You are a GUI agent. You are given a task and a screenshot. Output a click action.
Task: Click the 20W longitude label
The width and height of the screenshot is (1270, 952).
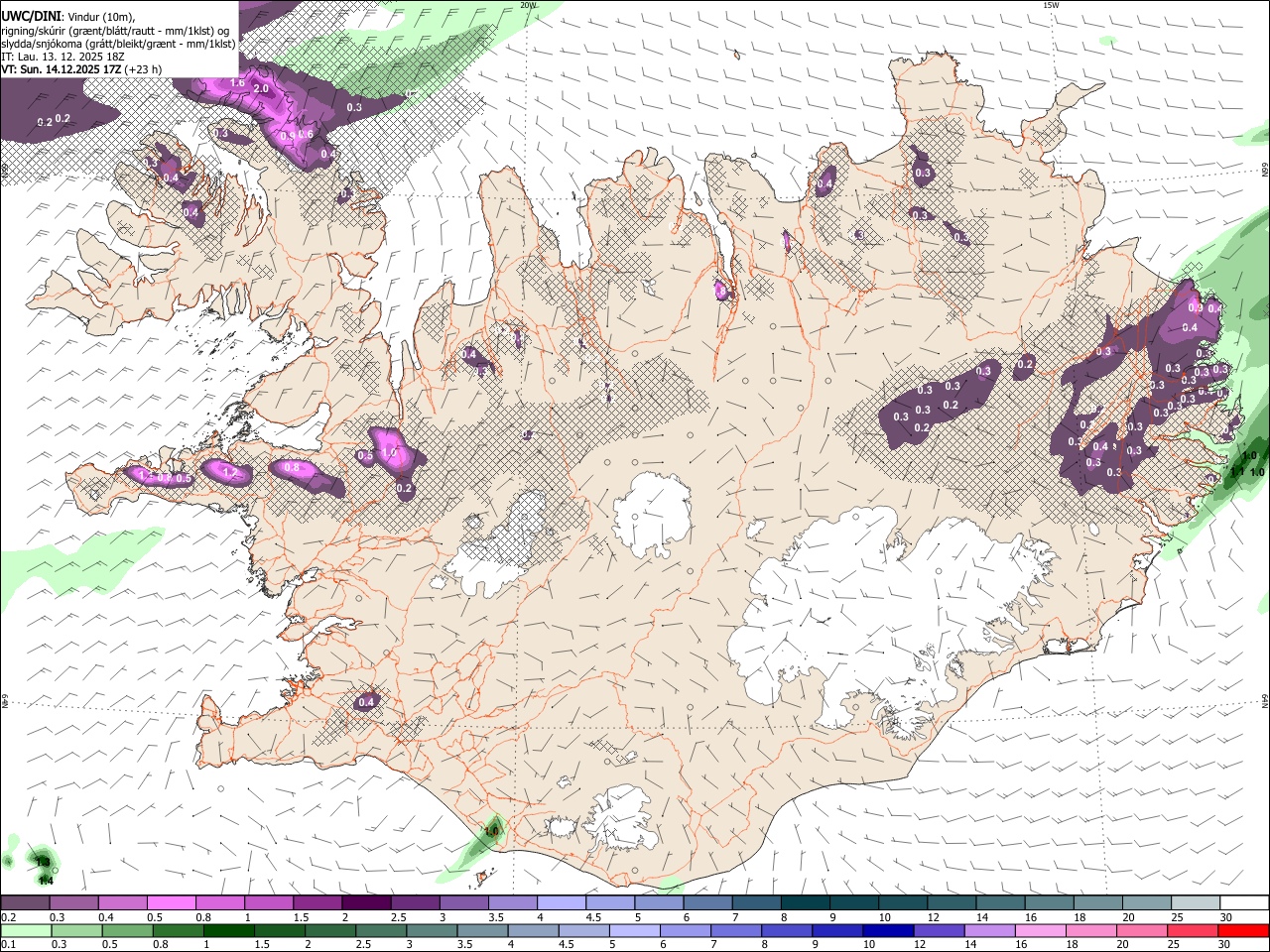(528, 5)
